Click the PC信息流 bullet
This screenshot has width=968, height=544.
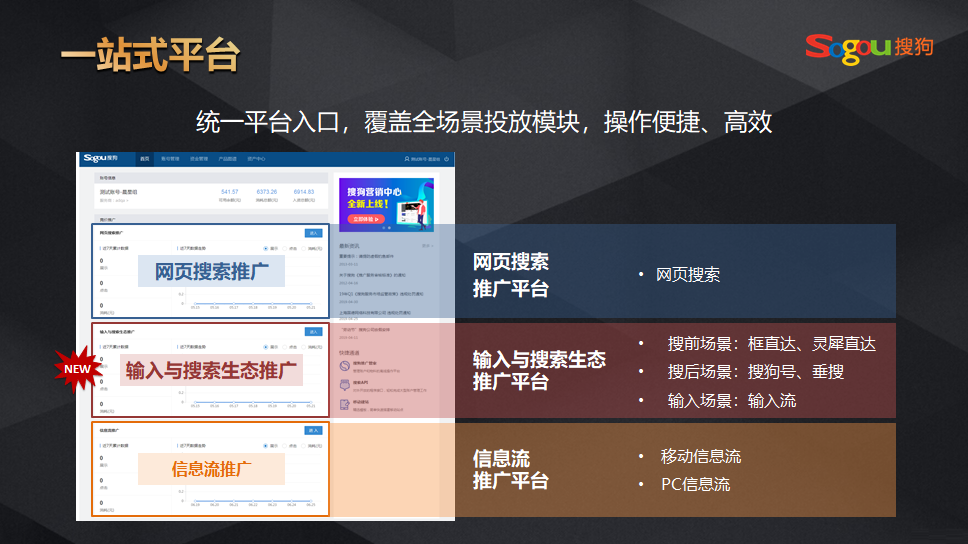[695, 484]
